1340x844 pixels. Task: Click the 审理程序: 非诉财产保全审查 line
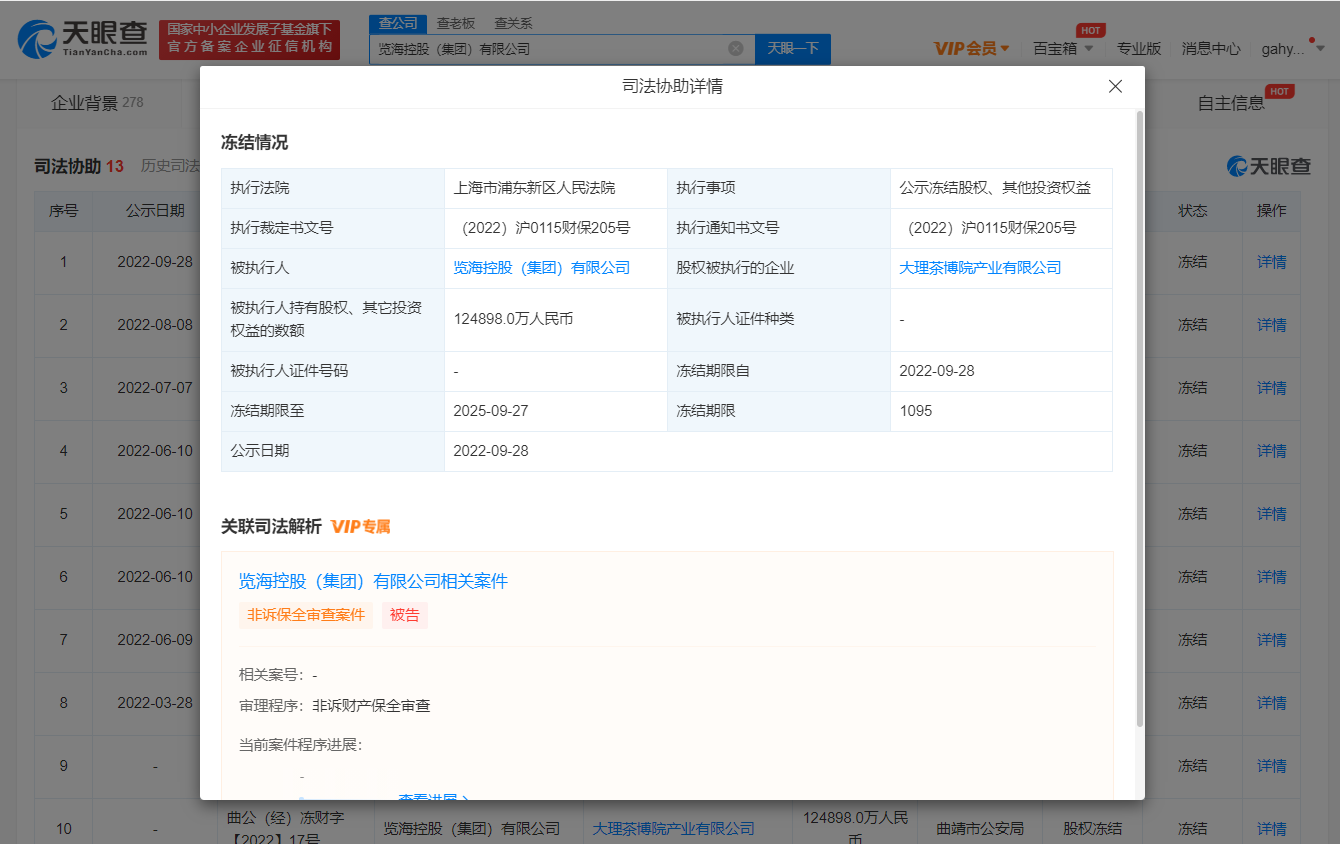pos(334,706)
